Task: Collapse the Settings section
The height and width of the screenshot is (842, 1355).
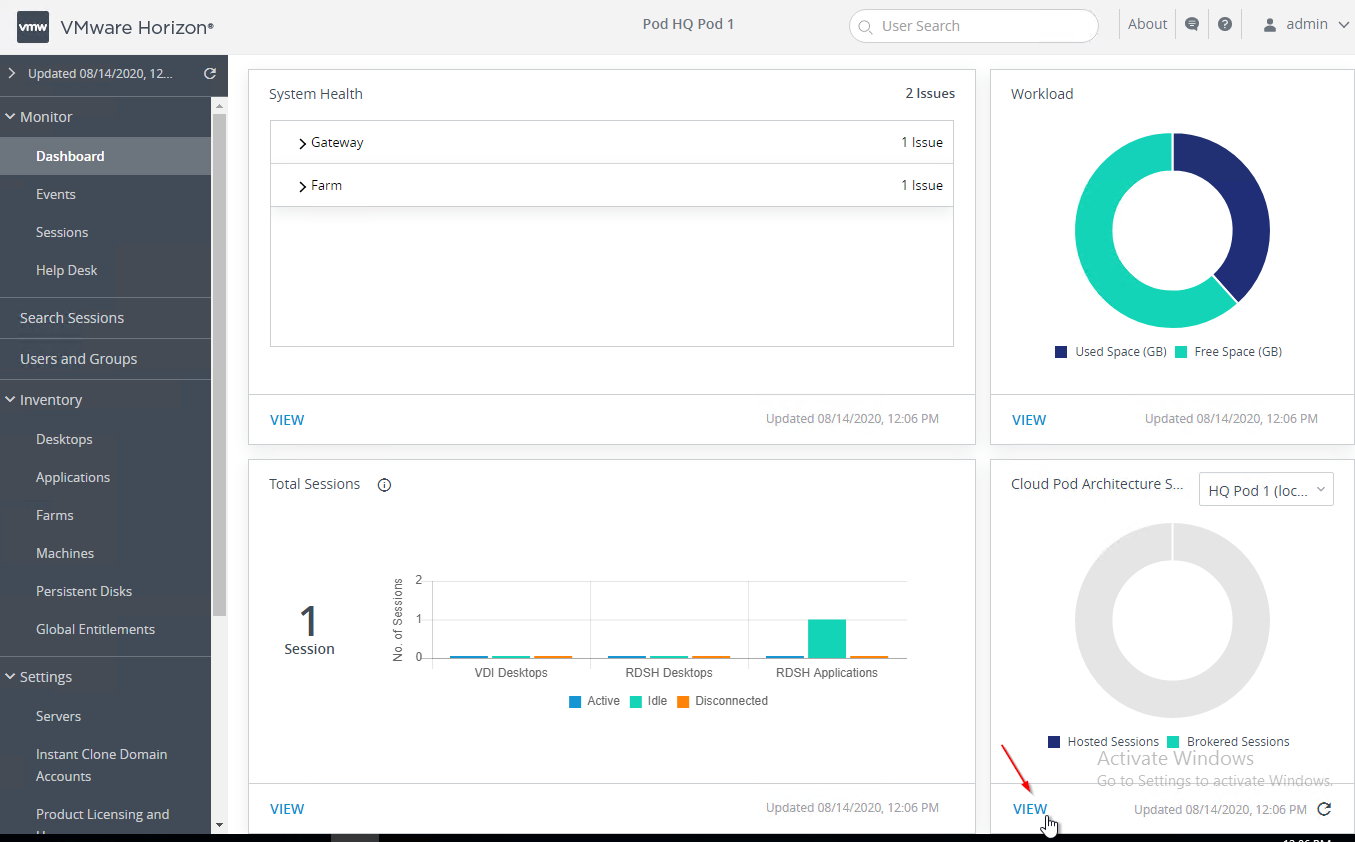Action: coord(10,677)
